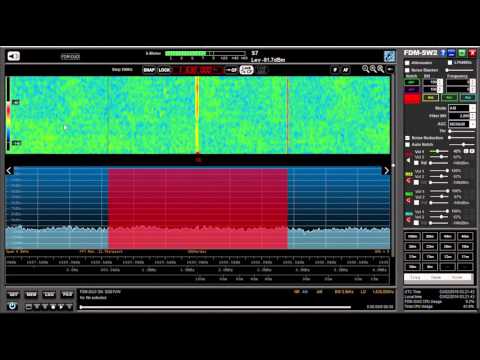The width and height of the screenshot is (480, 360).
Task: Toggle the checkbox right of Attenuator
Action: coord(450,63)
